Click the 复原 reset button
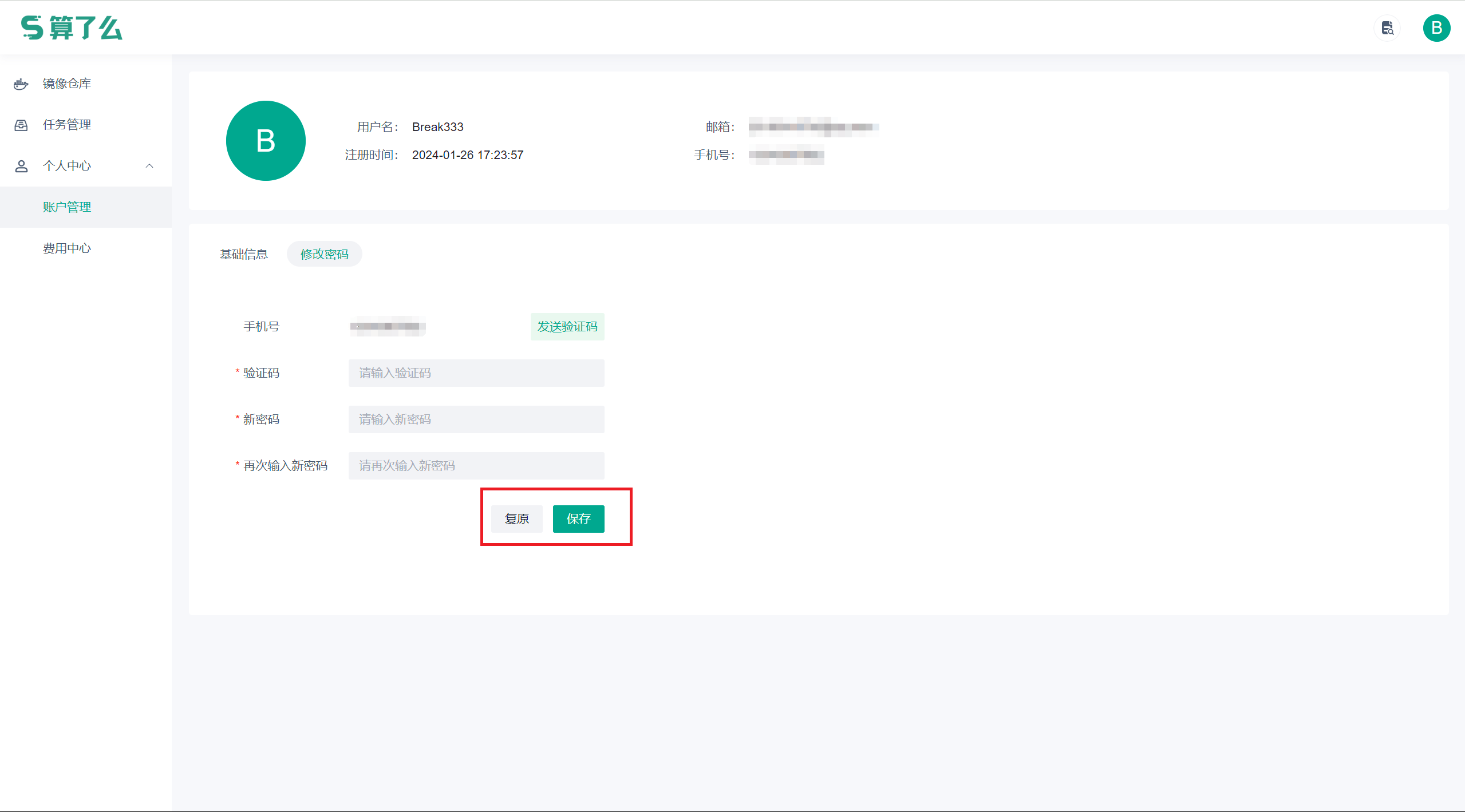 tap(516, 518)
